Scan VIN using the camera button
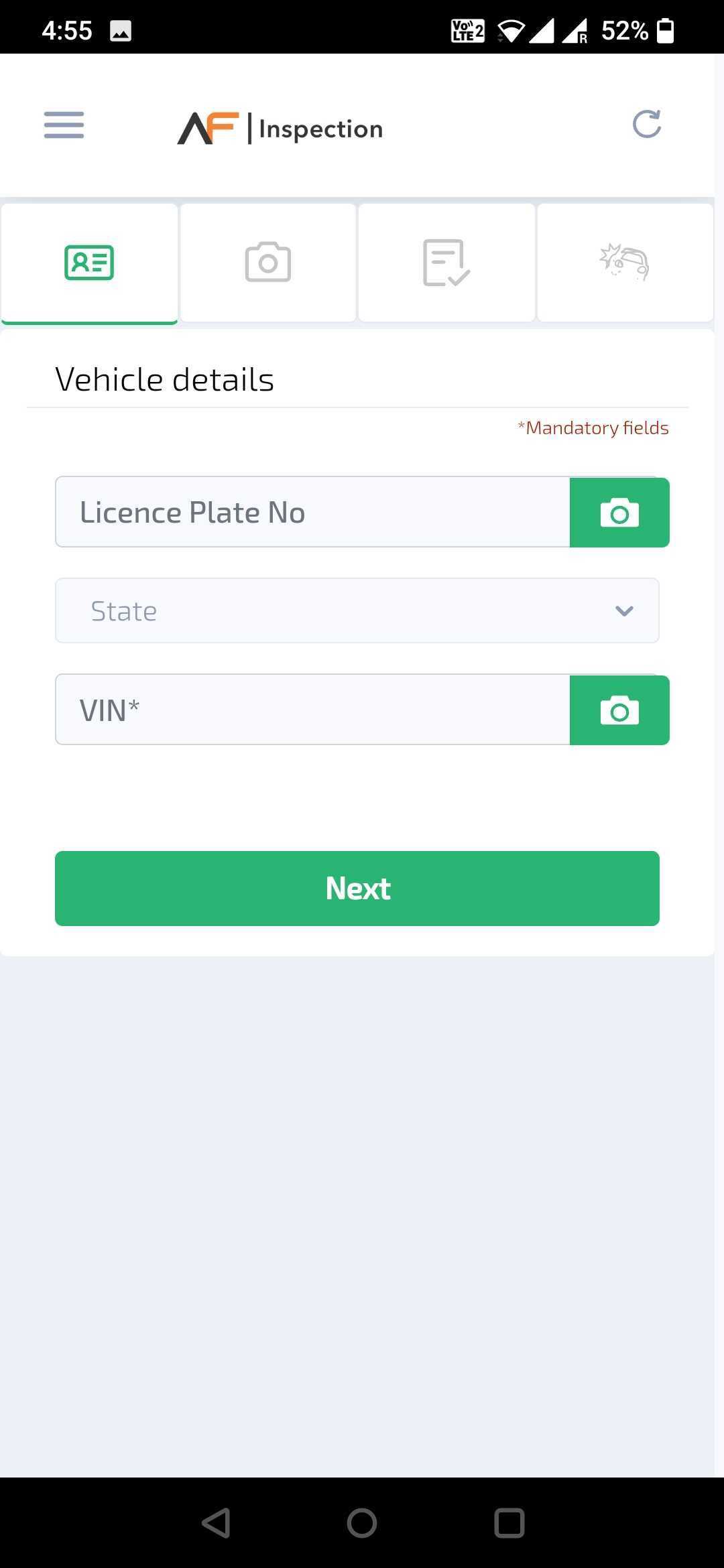Image resolution: width=724 pixels, height=1568 pixels. [619, 710]
